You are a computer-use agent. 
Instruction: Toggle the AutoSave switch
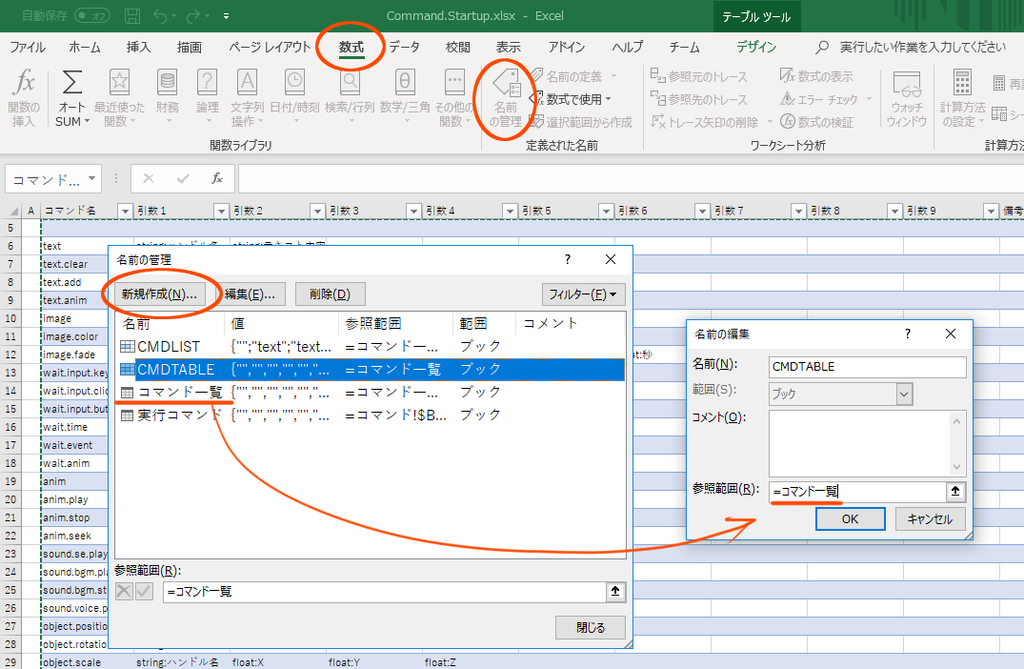[92, 16]
